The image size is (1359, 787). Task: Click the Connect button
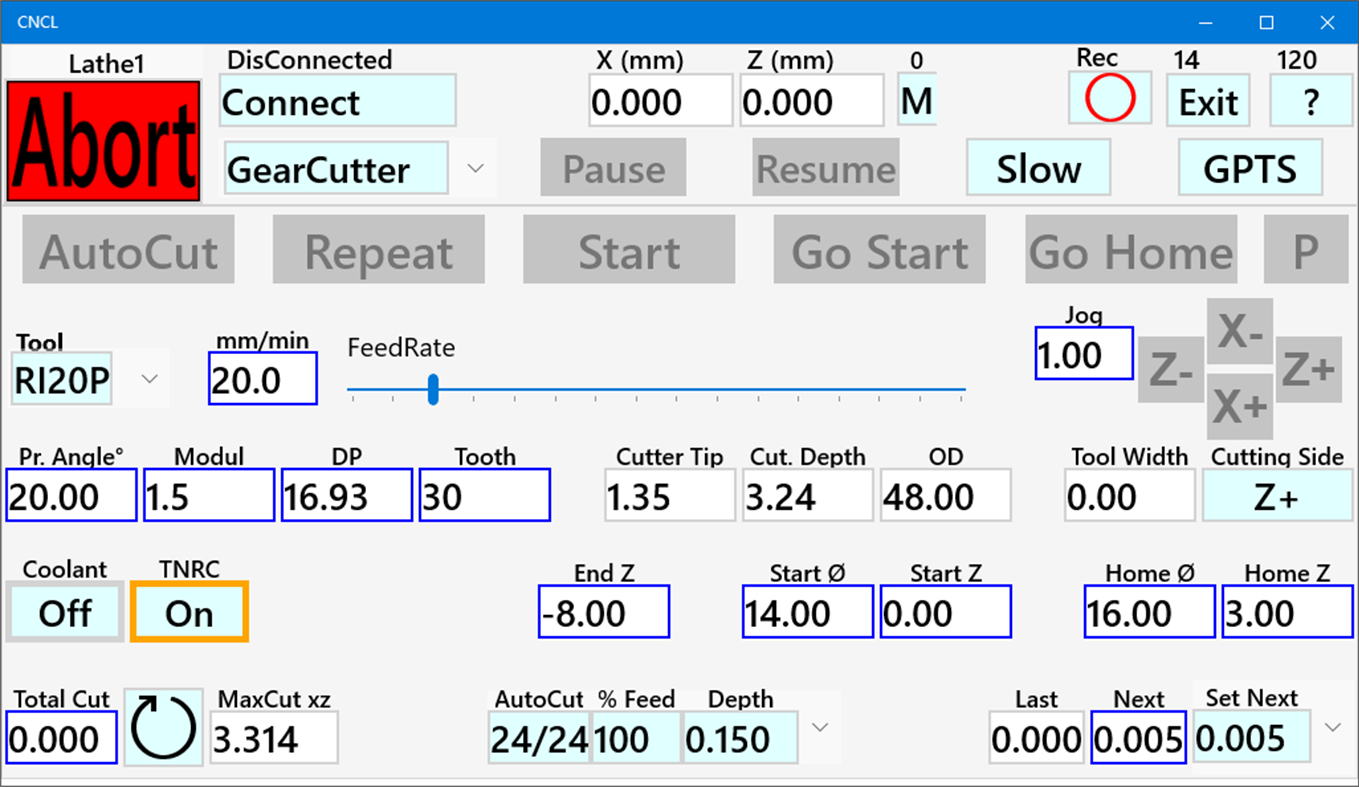pos(337,101)
